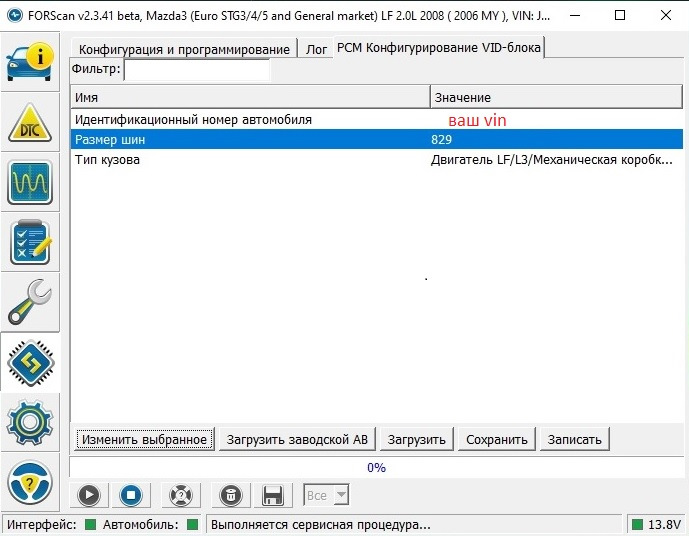Open the steering wheel help section
The image size is (689, 536).
click(30, 482)
